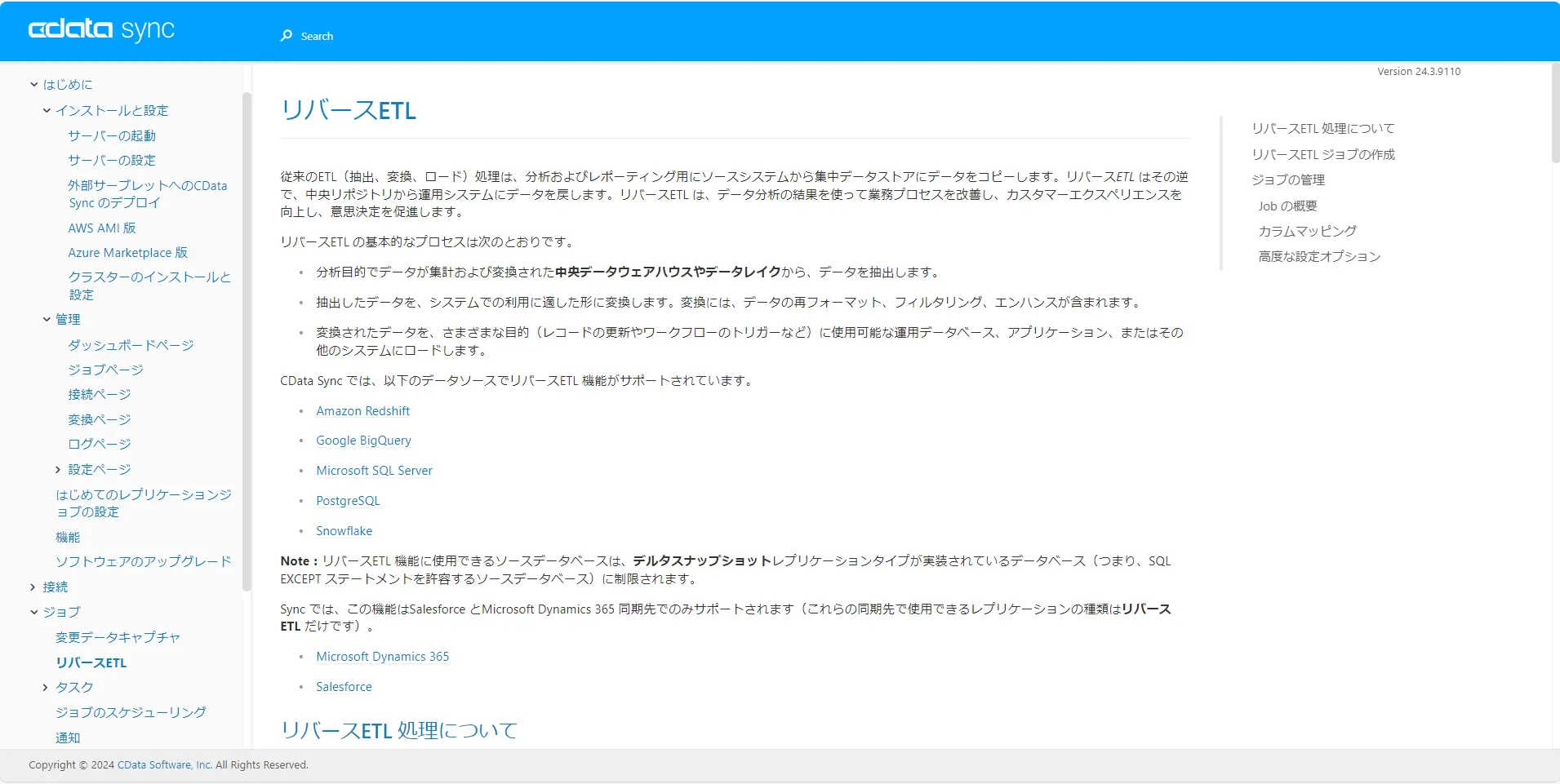Screen dimensions: 1560x784
Task: Click the CData Sync logo
Action: (x=101, y=30)
